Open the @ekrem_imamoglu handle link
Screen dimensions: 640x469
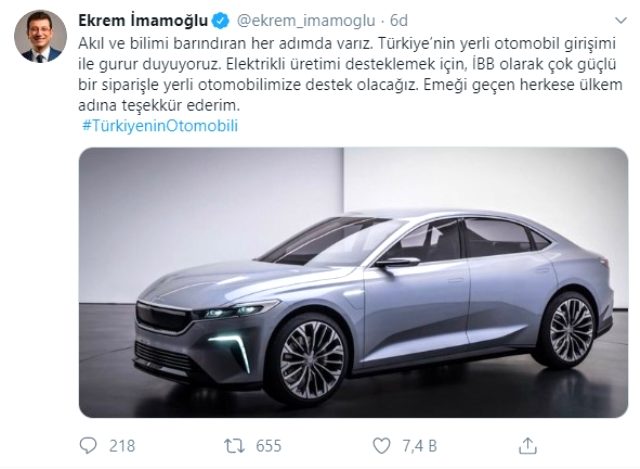(306, 21)
